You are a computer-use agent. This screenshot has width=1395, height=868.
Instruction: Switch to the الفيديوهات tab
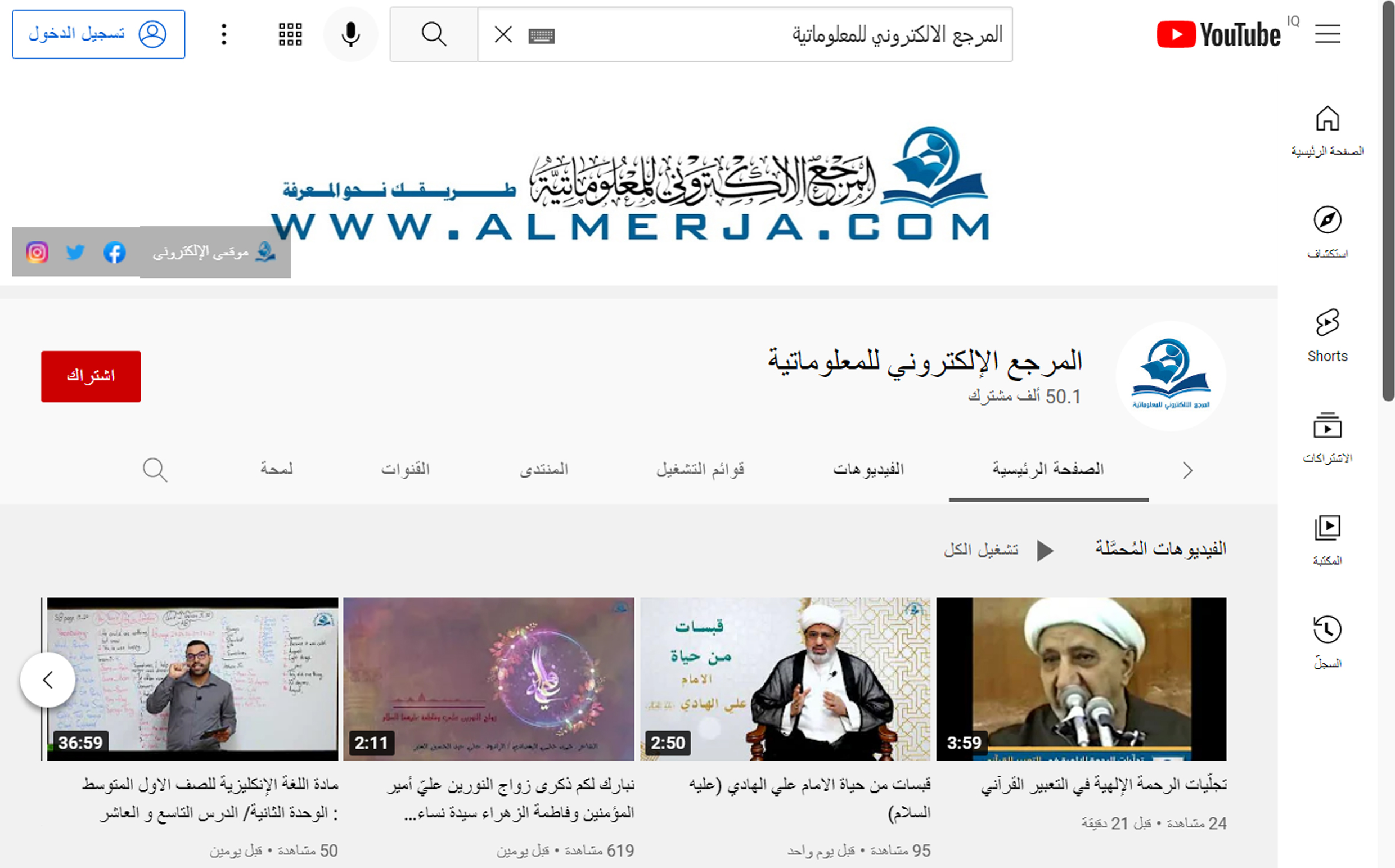pyautogui.click(x=868, y=470)
